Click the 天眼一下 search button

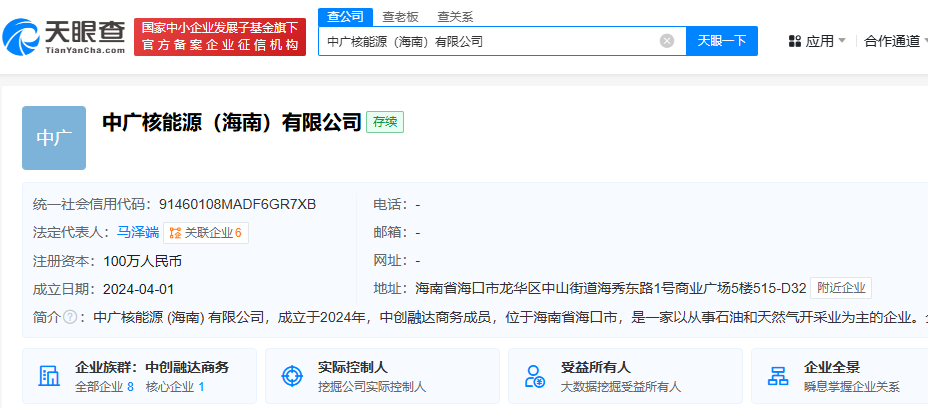(722, 41)
